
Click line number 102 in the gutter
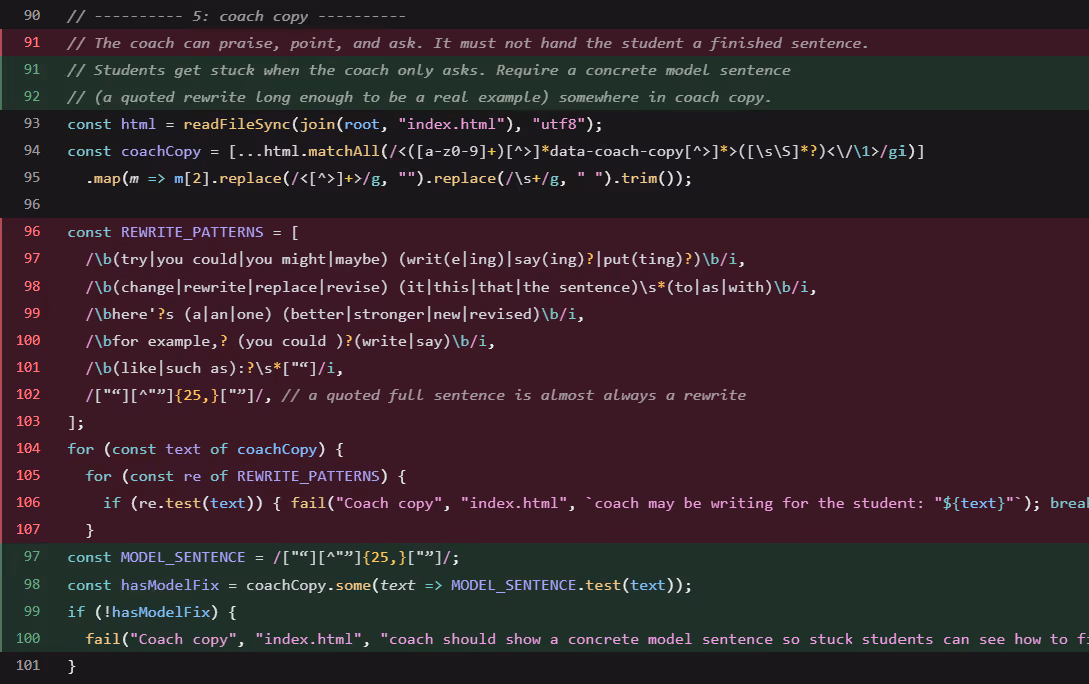coord(28,394)
